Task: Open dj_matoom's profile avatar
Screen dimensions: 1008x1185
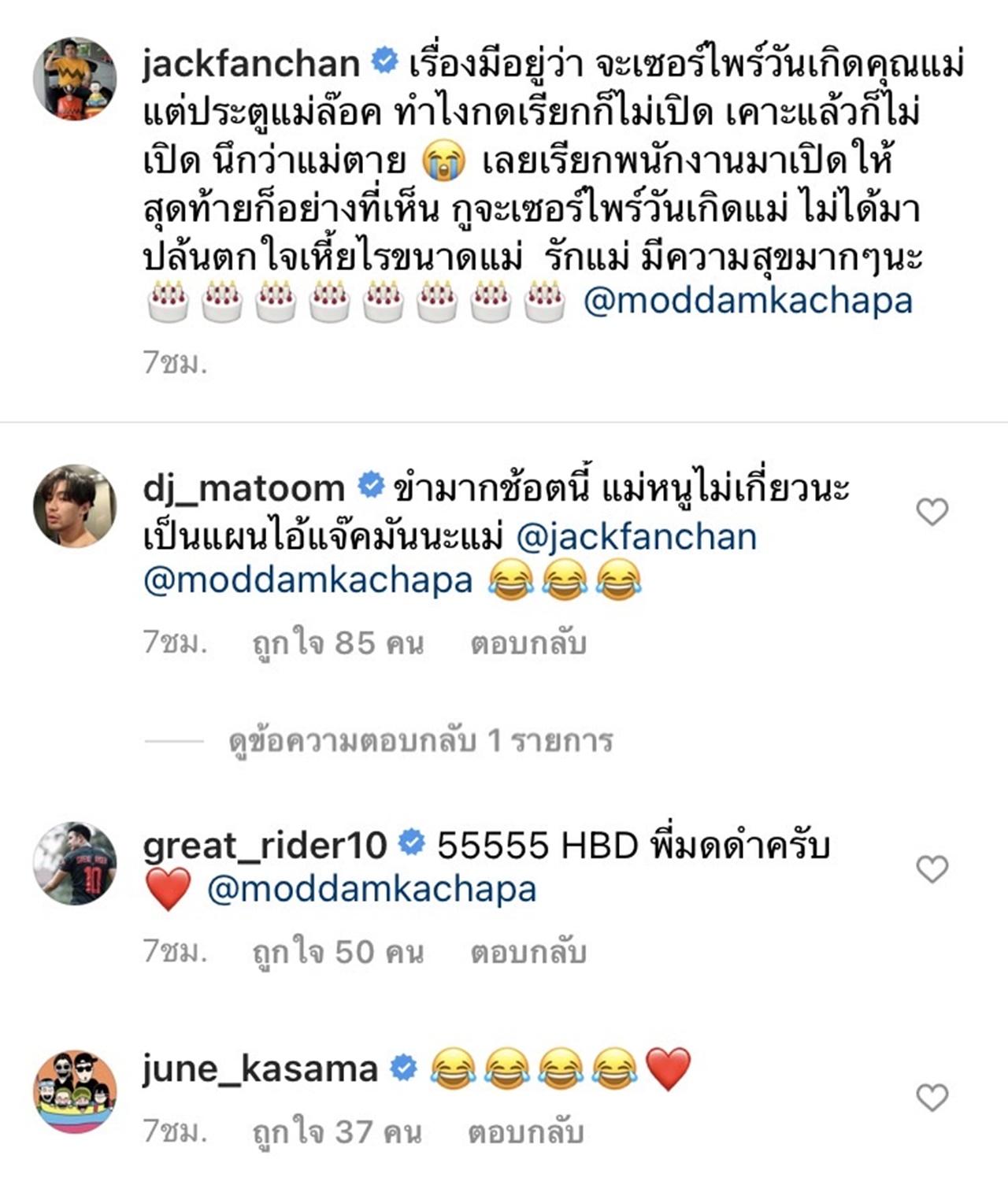Action: [x=75, y=505]
